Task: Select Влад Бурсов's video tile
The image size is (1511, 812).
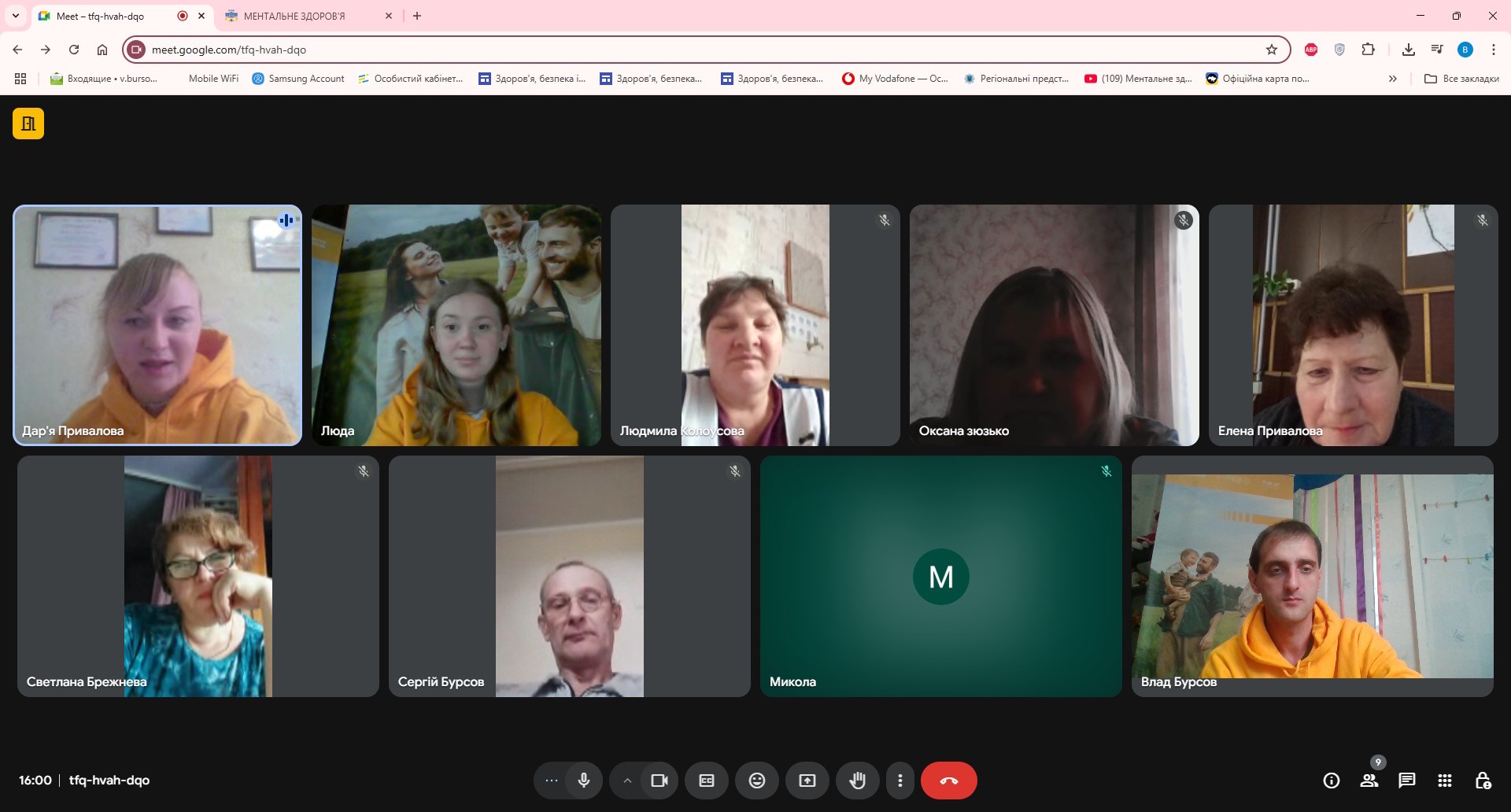Action: [x=1312, y=576]
